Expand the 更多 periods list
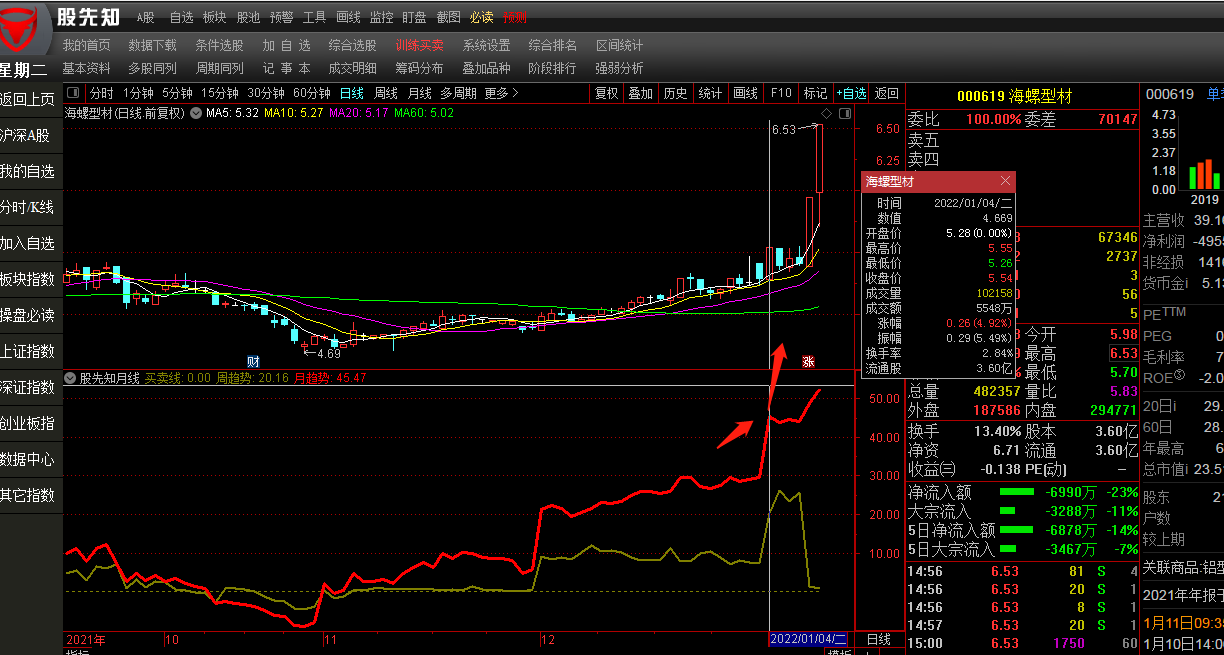 [501, 93]
